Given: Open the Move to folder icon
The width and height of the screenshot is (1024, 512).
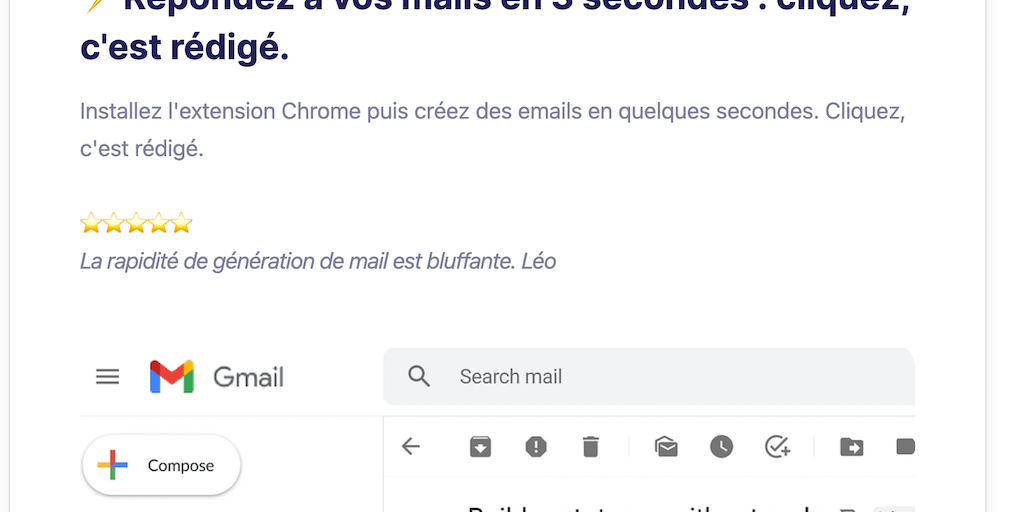Looking at the screenshot, I should pyautogui.click(x=851, y=447).
